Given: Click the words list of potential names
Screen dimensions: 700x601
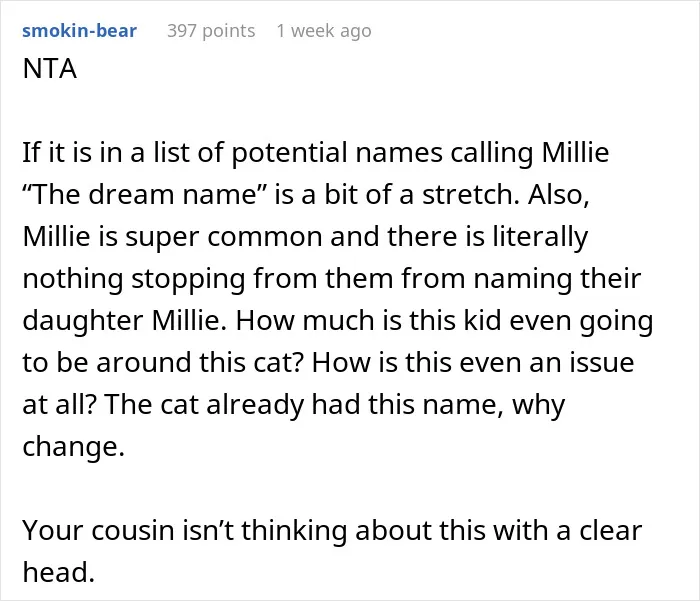Looking at the screenshot, I should tap(298, 153).
